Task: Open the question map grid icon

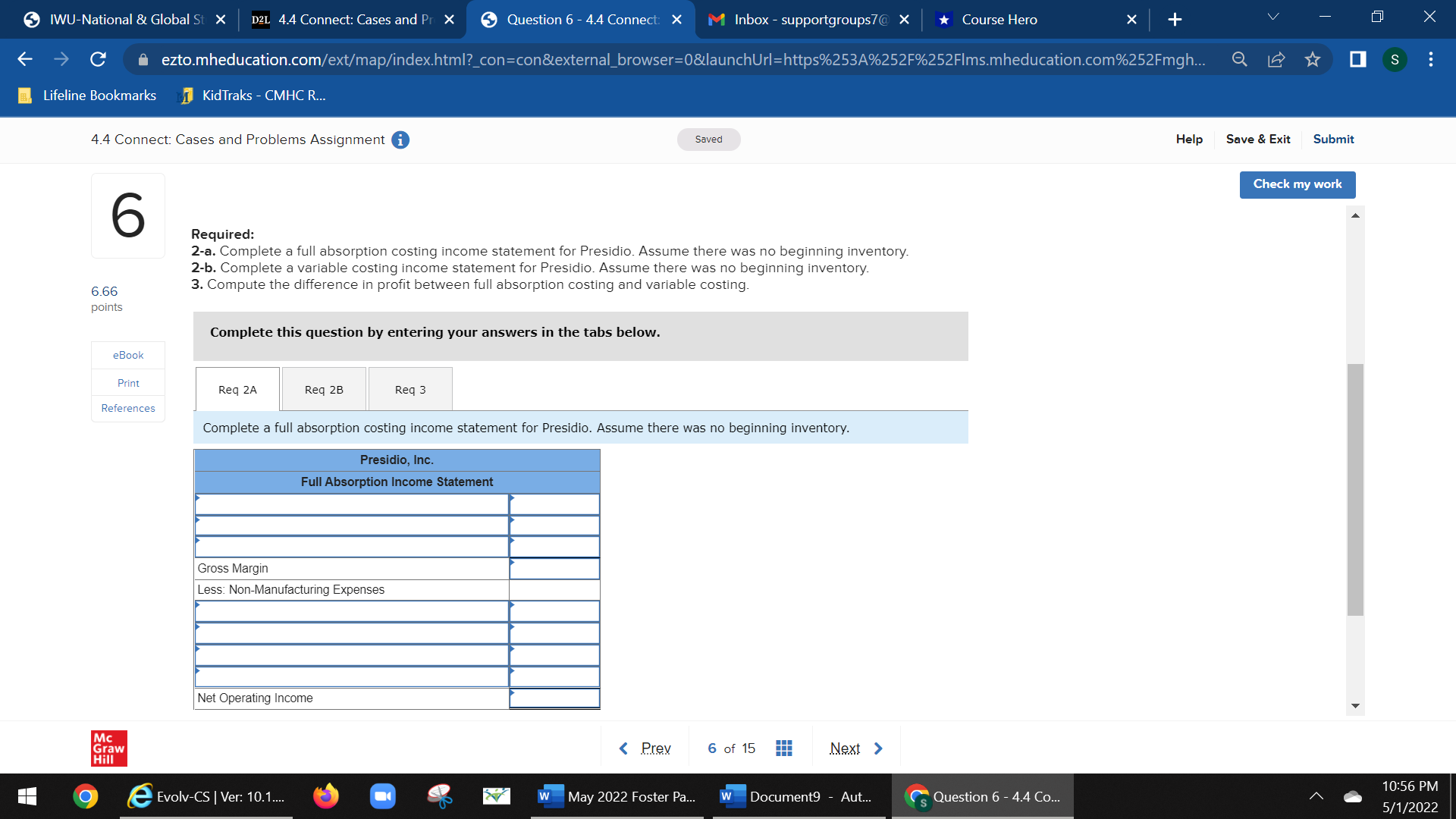Action: pos(783,748)
